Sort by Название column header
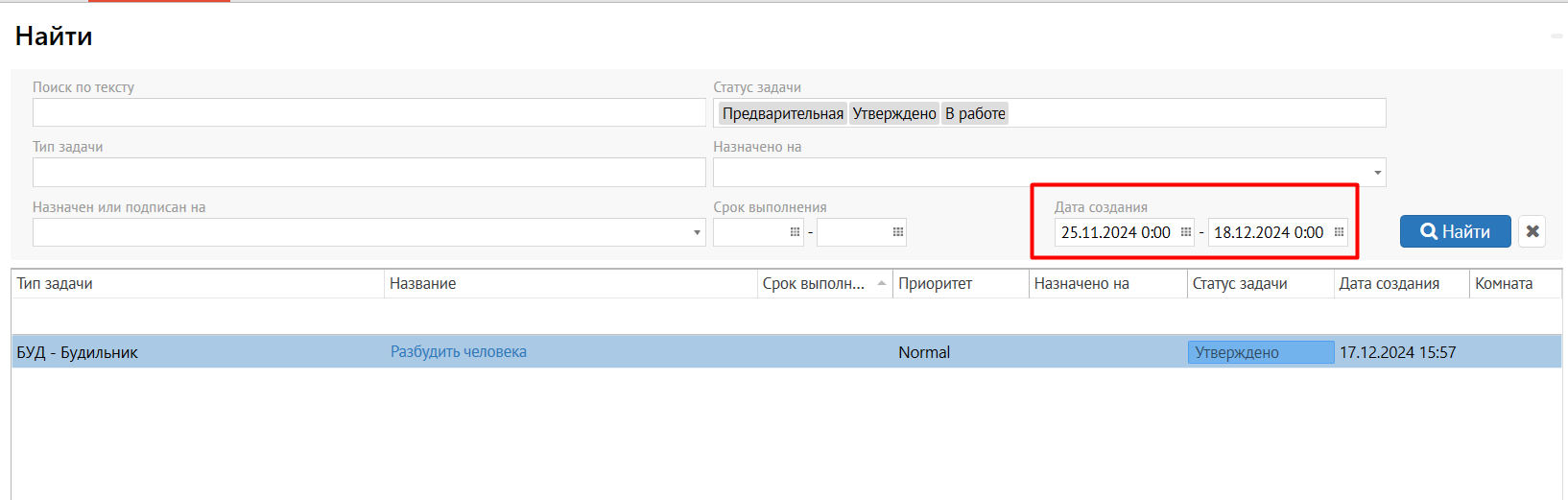1568x500 pixels. pyautogui.click(x=571, y=284)
